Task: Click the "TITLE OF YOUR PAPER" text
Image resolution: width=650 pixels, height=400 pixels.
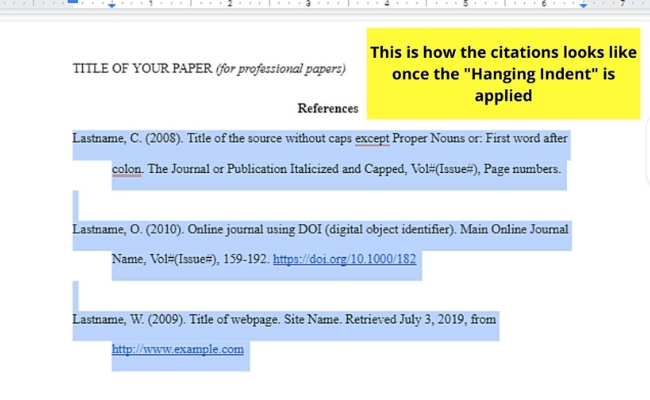Action: tap(142, 69)
